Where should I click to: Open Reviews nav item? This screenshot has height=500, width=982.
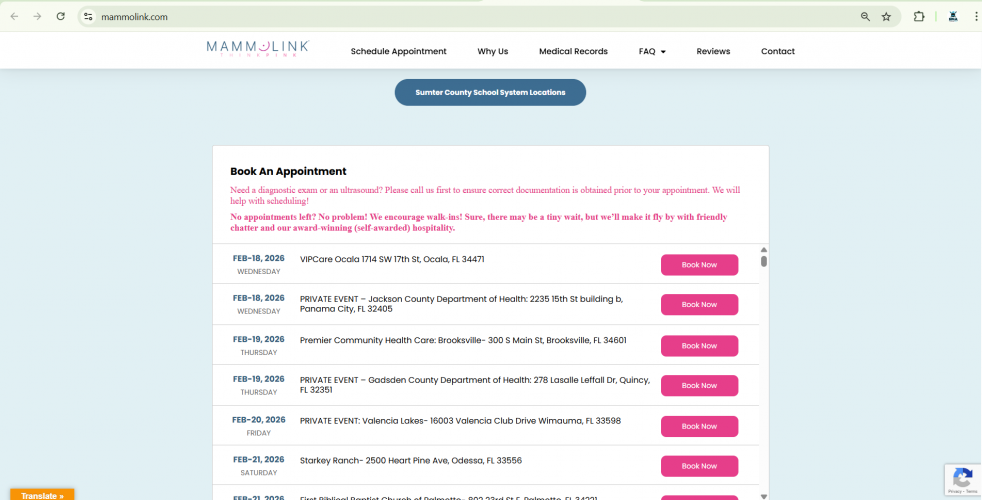713,51
